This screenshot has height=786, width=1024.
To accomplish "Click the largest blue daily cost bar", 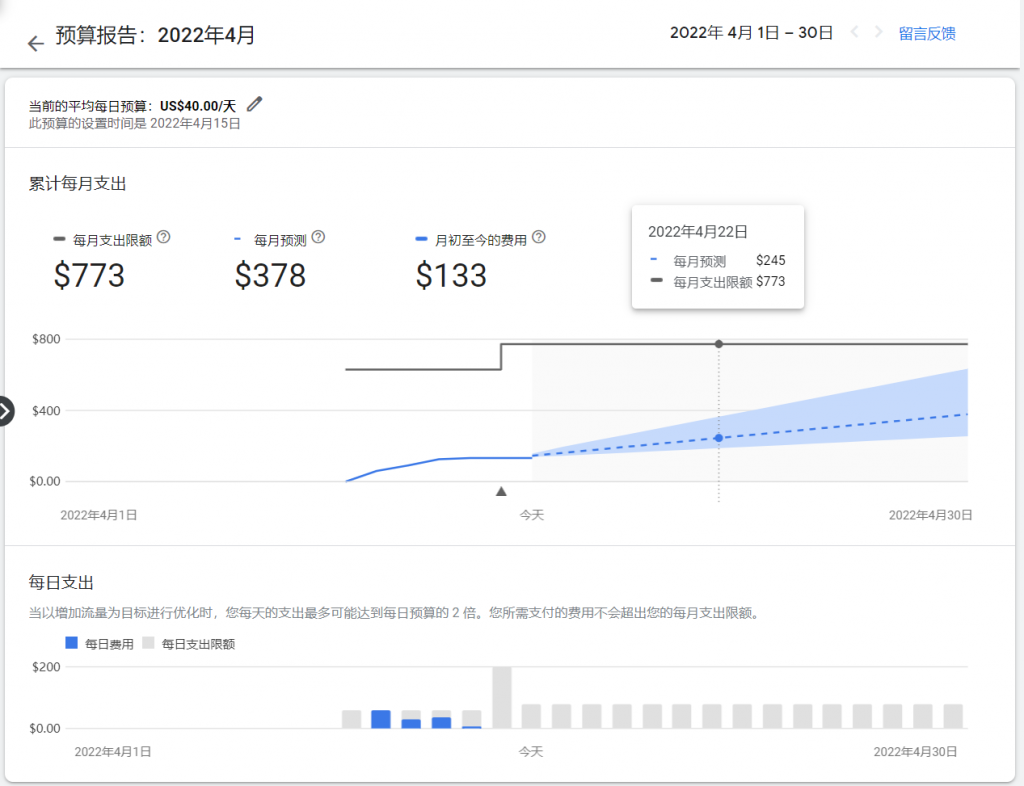I will tap(381, 719).
